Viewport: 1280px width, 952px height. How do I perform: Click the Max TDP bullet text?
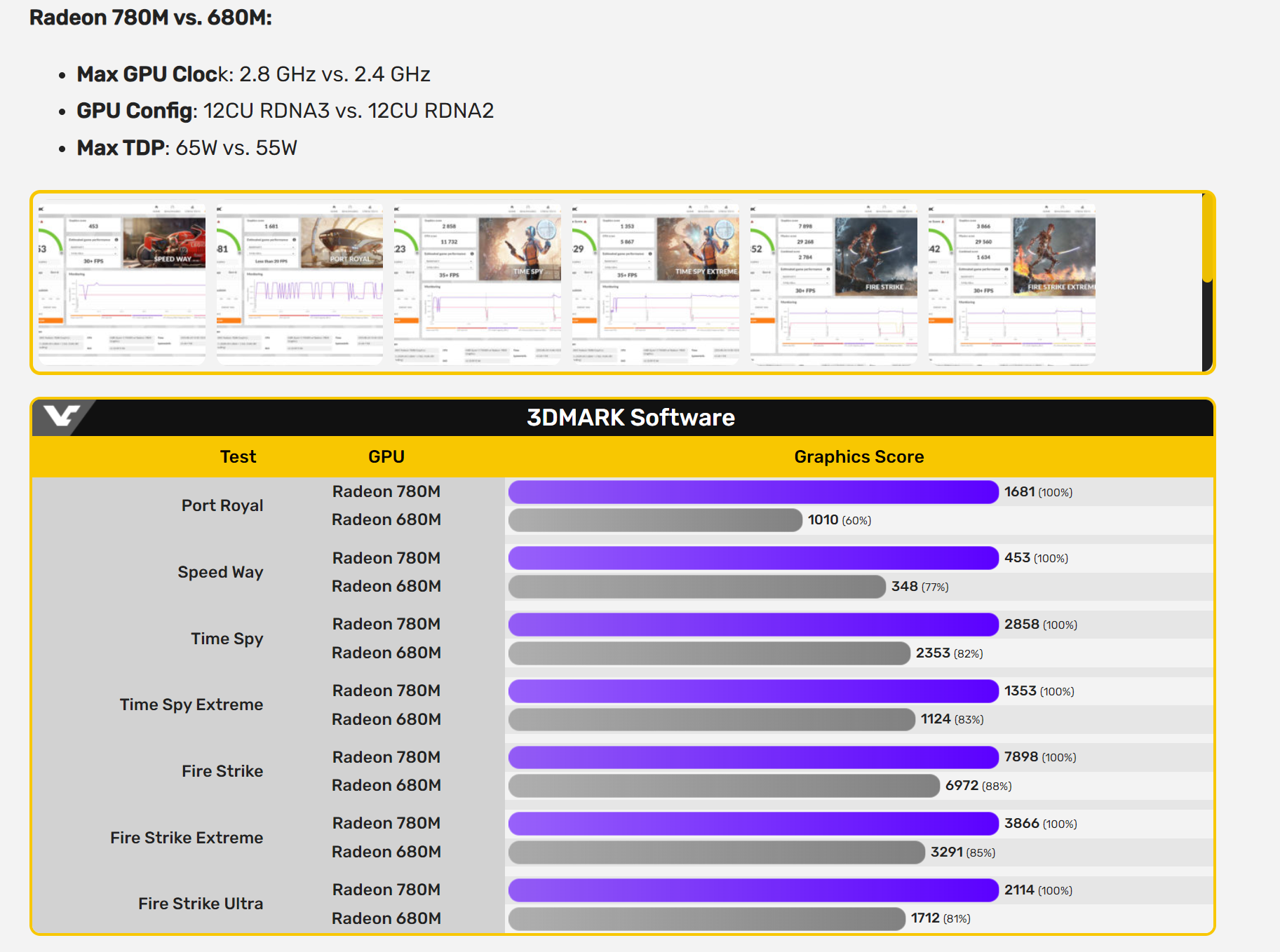point(187,148)
